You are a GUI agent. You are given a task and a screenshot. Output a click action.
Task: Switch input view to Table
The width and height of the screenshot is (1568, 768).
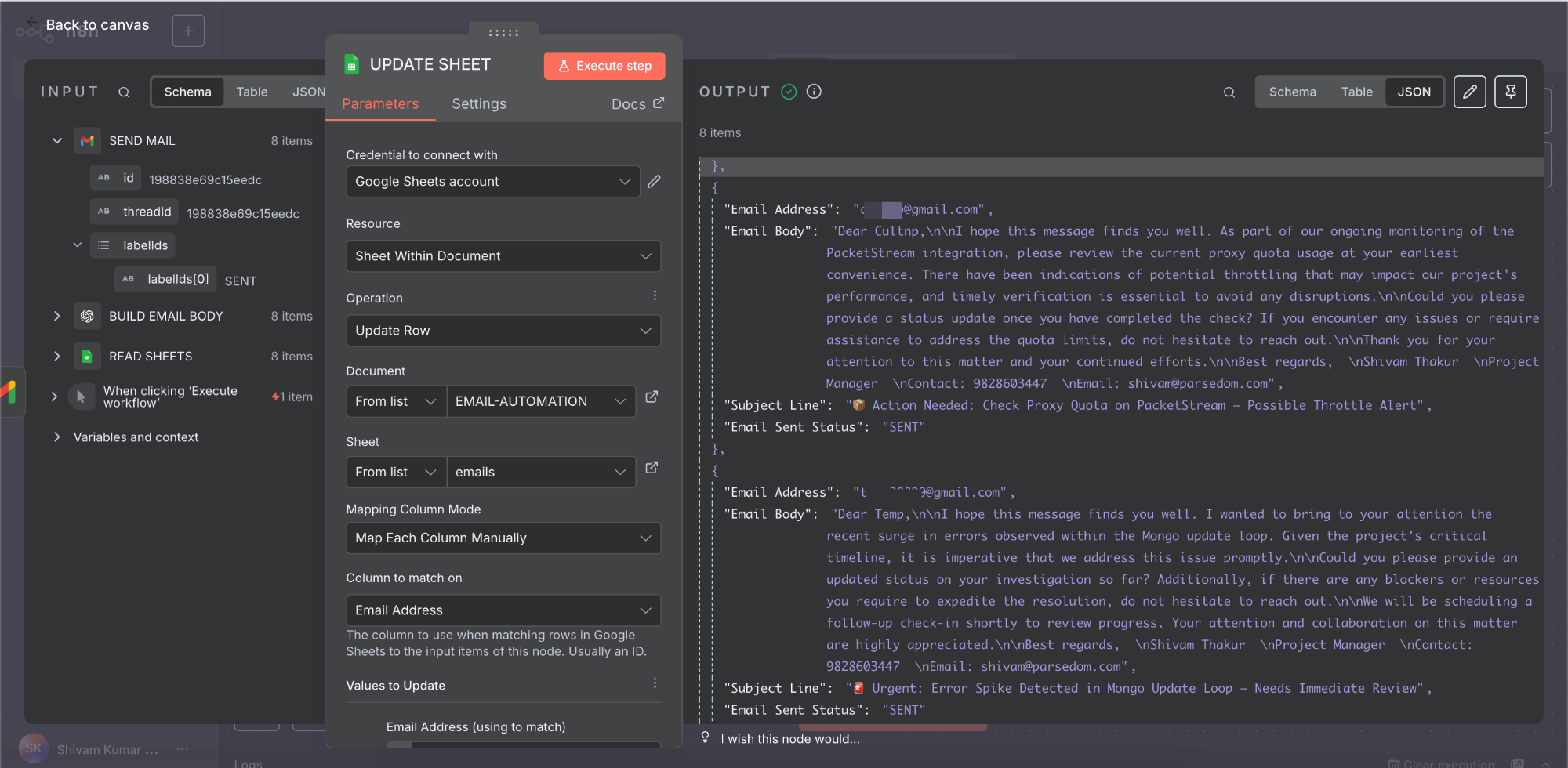pyautogui.click(x=252, y=92)
